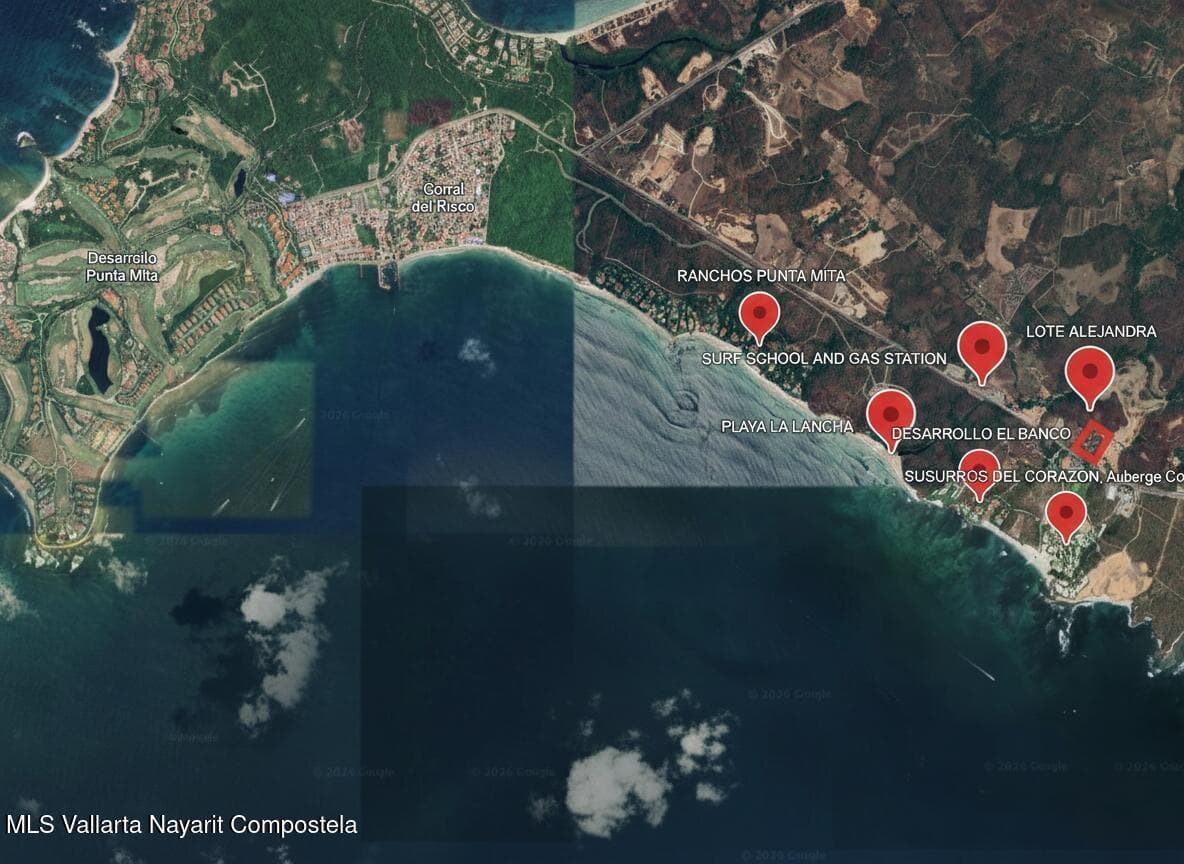Click the pin directly beneath DESARROLLO EL BANCO label
Image resolution: width=1184 pixels, height=864 pixels.
point(979,474)
